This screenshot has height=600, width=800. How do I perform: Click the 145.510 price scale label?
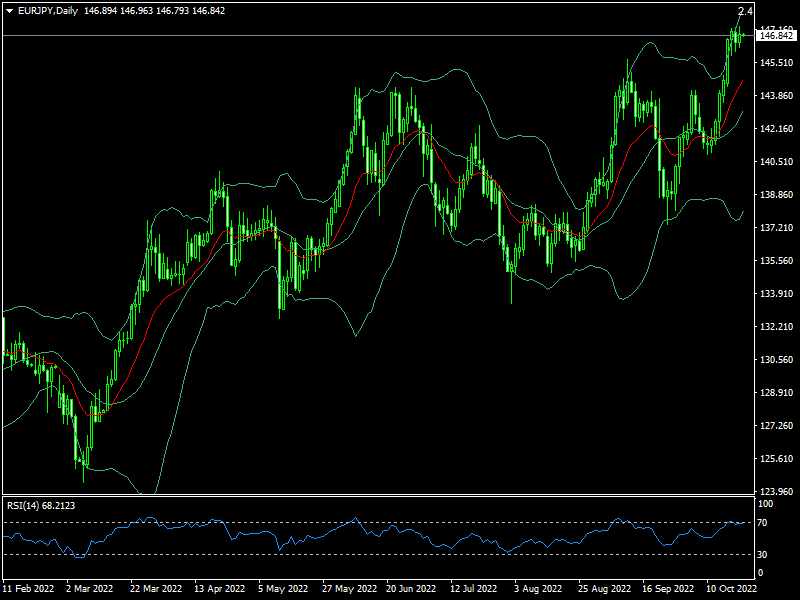pos(777,63)
